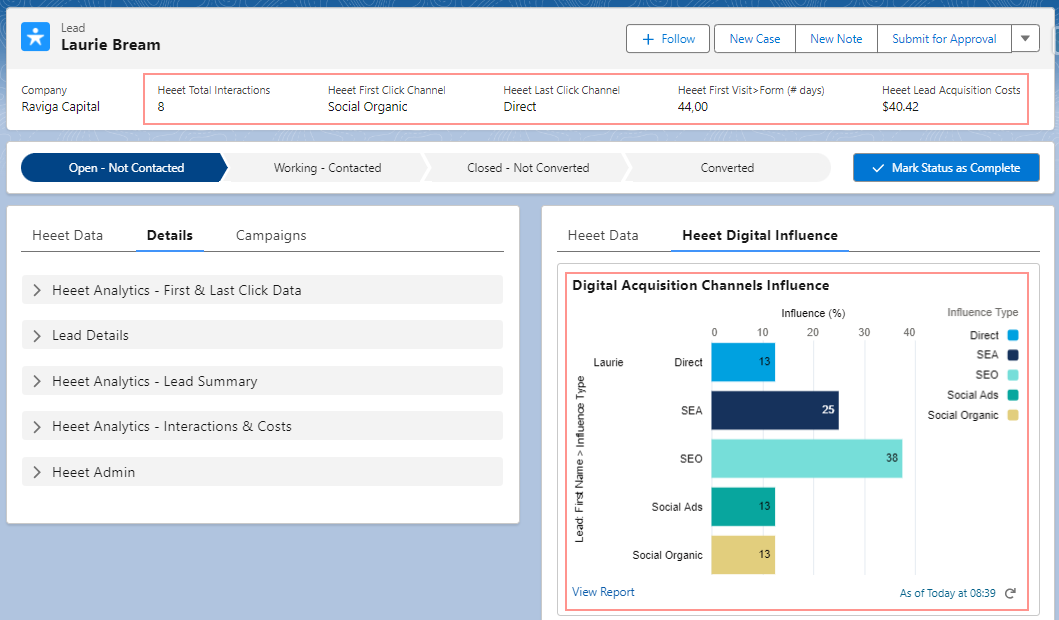Open the actions dropdown arrow next to Submit for Approval

tap(1025, 39)
